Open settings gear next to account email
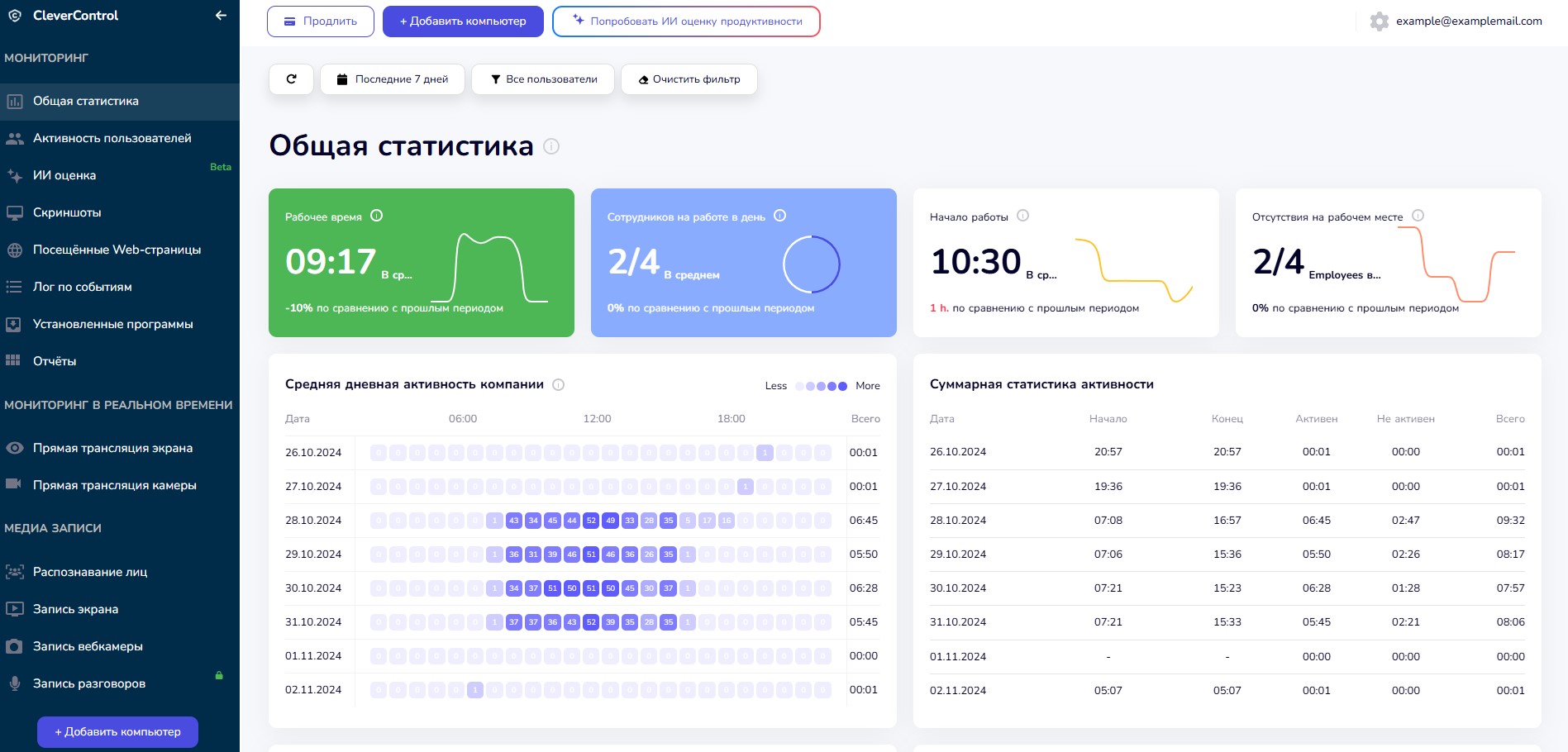Viewport: 1568px width, 752px height. point(1379,21)
